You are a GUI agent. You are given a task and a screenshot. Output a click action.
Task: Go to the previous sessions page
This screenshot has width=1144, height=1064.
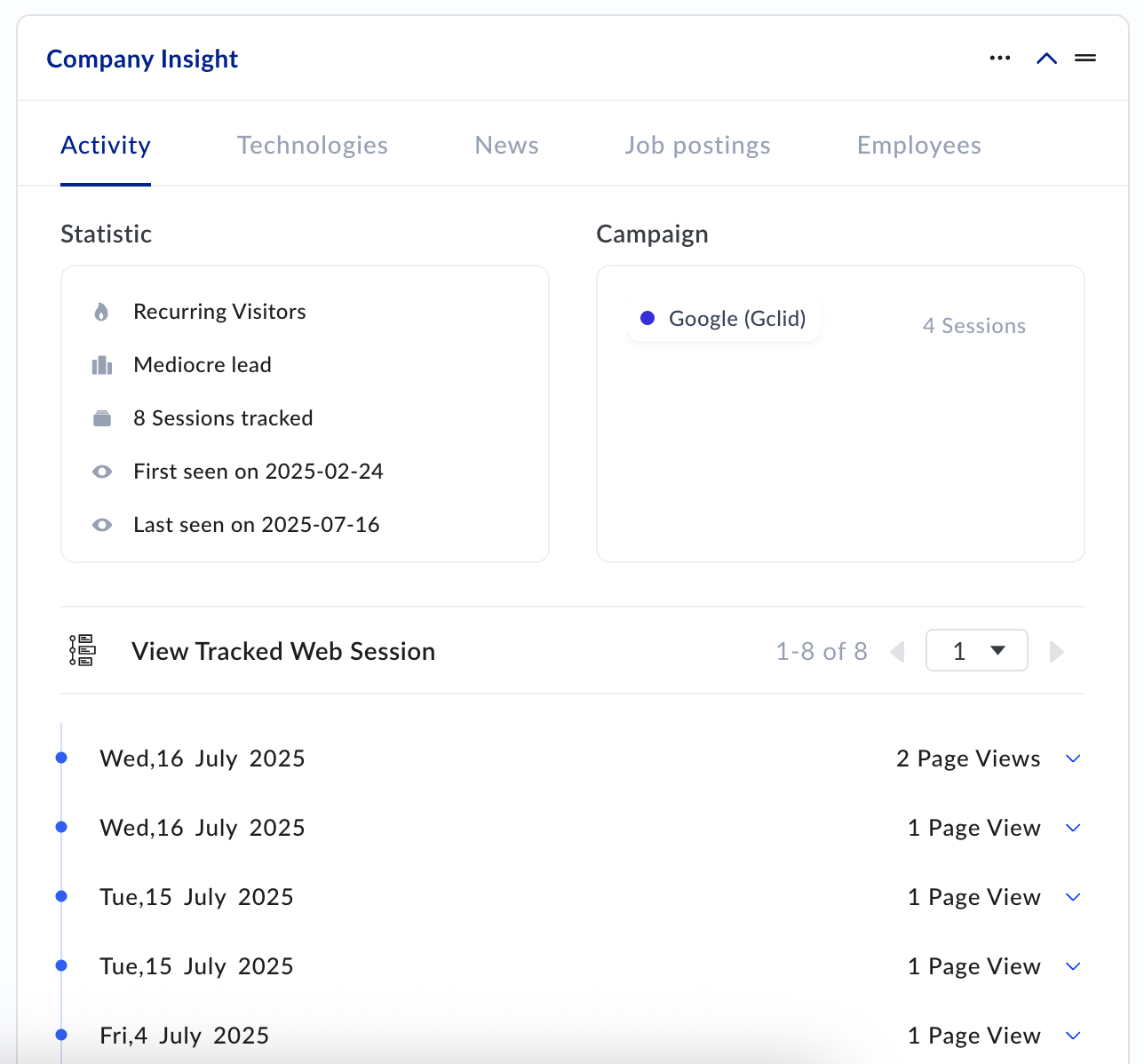coord(897,652)
